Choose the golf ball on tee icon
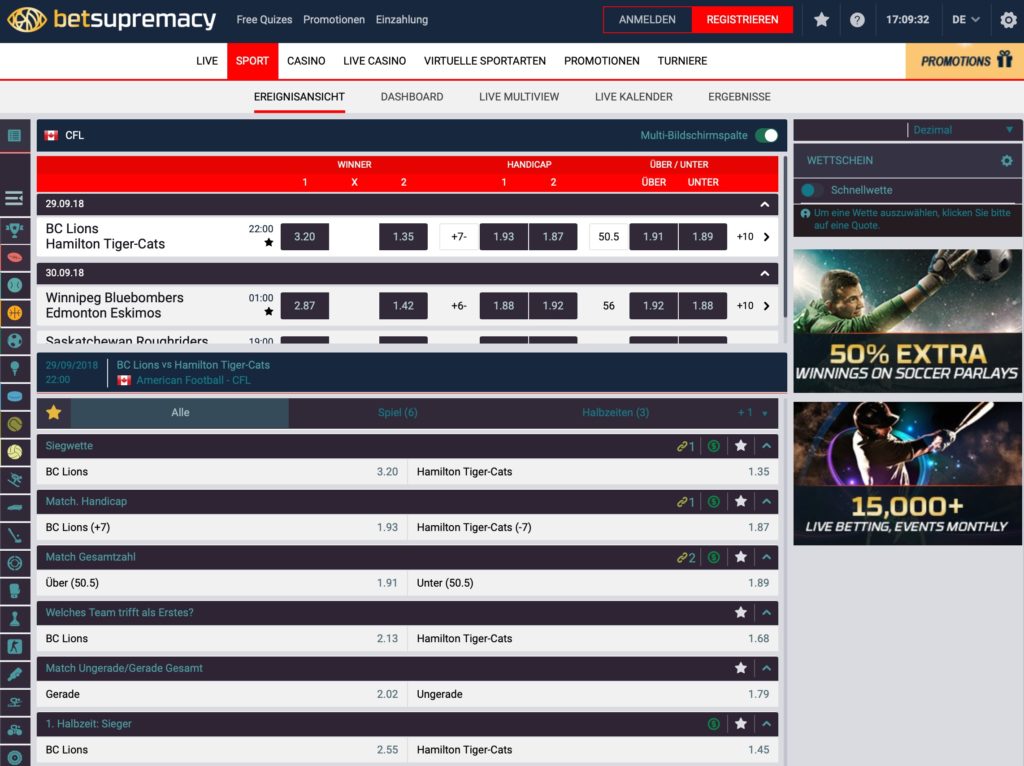The image size is (1024, 766). coord(14,368)
